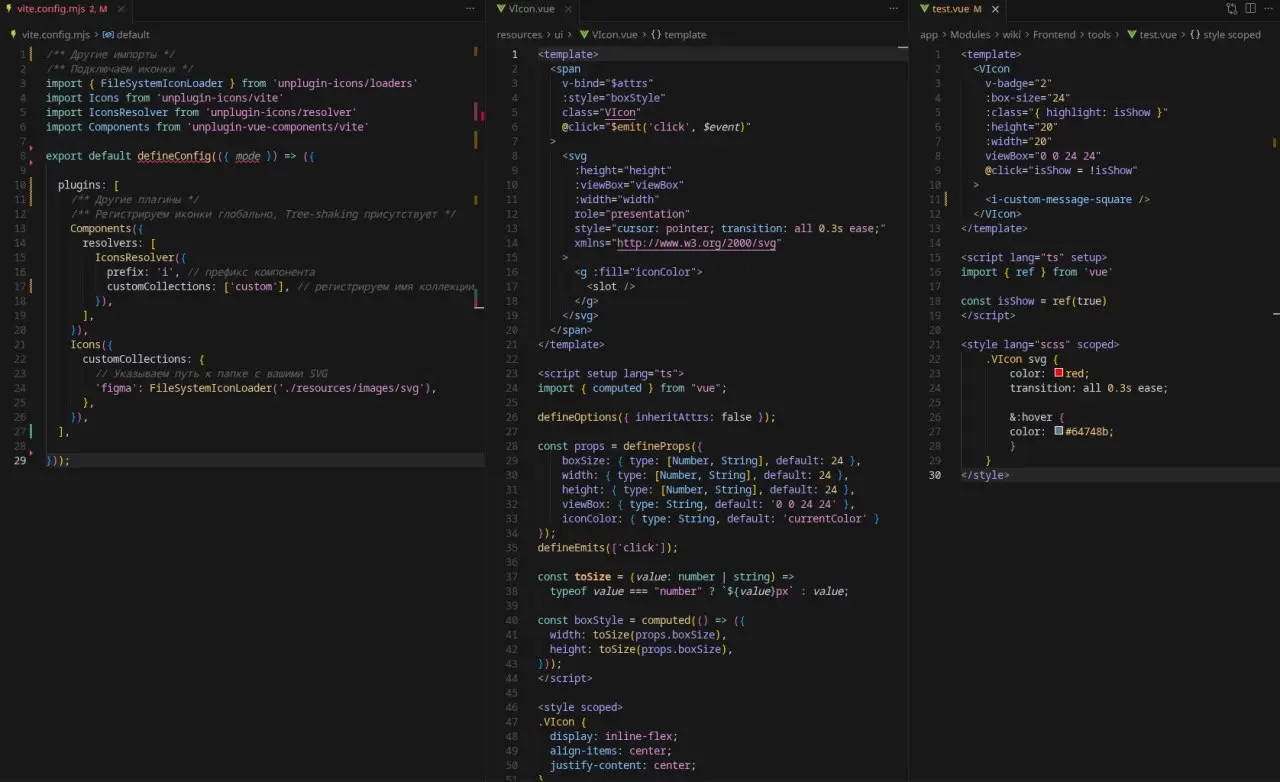This screenshot has height=782, width=1280.
Task: Open the 'ui' folder breadcrumb
Action: (558, 34)
